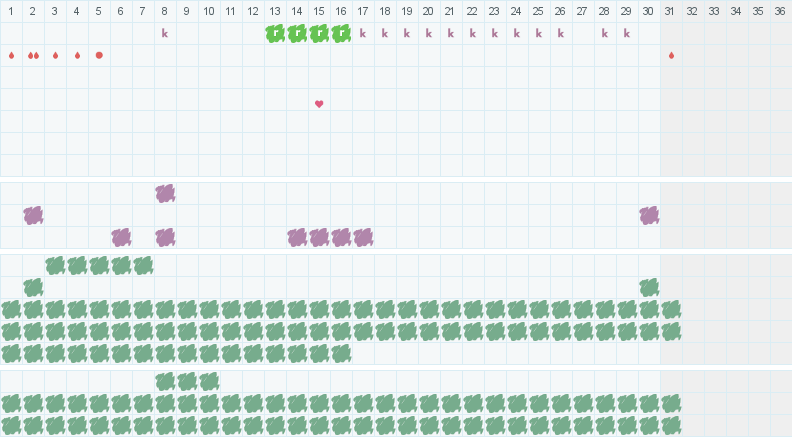Click the 'k' marker on day 8

tap(165, 33)
